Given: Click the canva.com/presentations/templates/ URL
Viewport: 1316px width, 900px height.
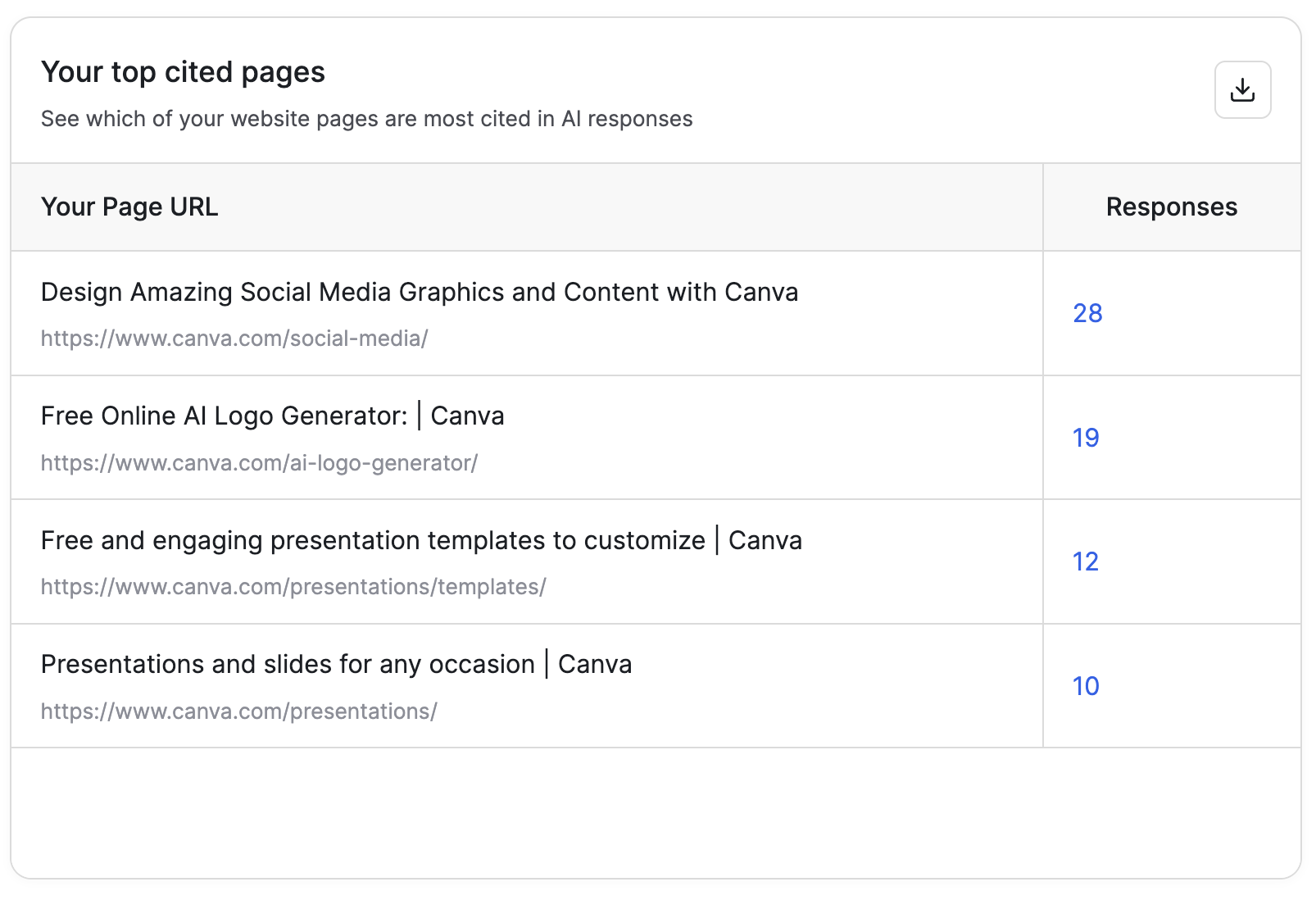Looking at the screenshot, I should coord(293,587).
